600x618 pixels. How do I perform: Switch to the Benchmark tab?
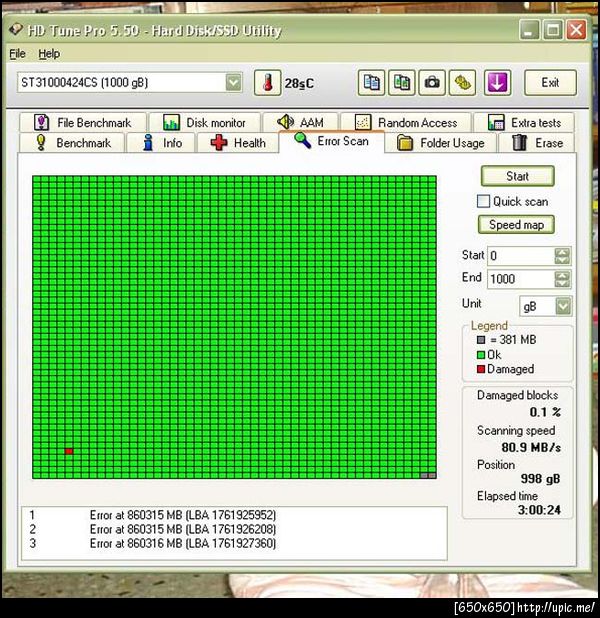coord(72,143)
